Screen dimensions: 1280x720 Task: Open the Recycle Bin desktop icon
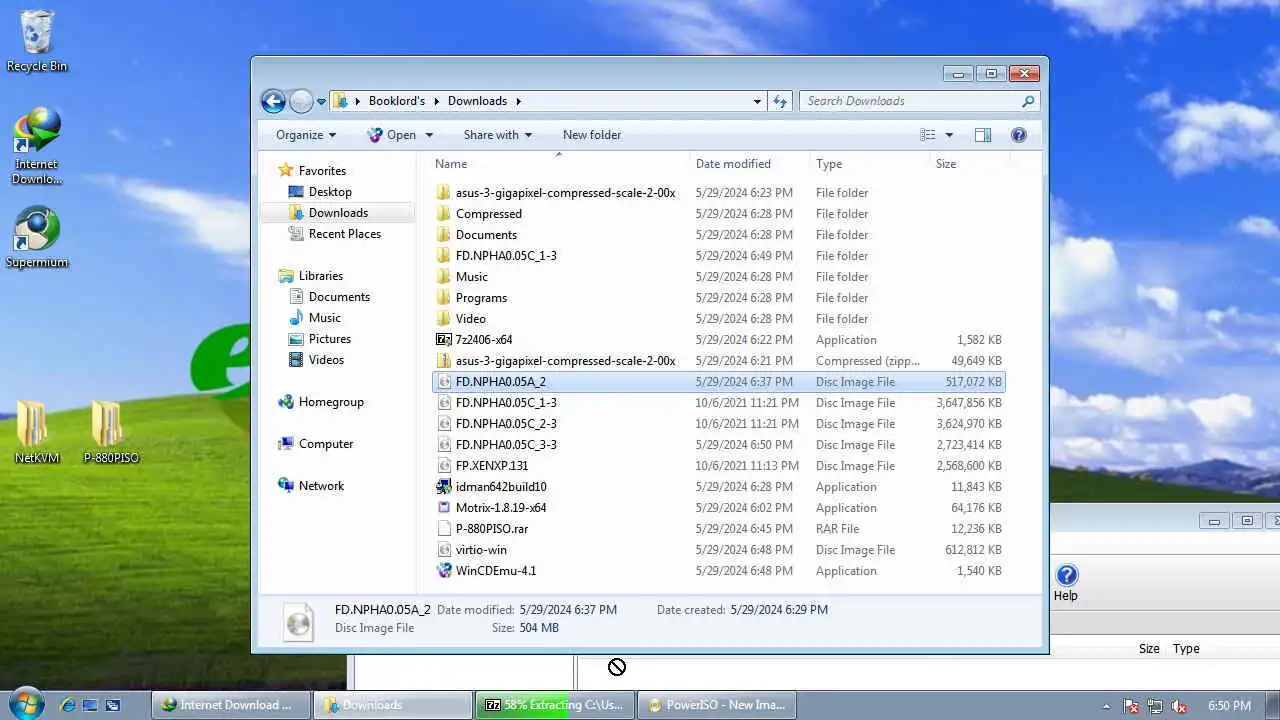[x=37, y=42]
